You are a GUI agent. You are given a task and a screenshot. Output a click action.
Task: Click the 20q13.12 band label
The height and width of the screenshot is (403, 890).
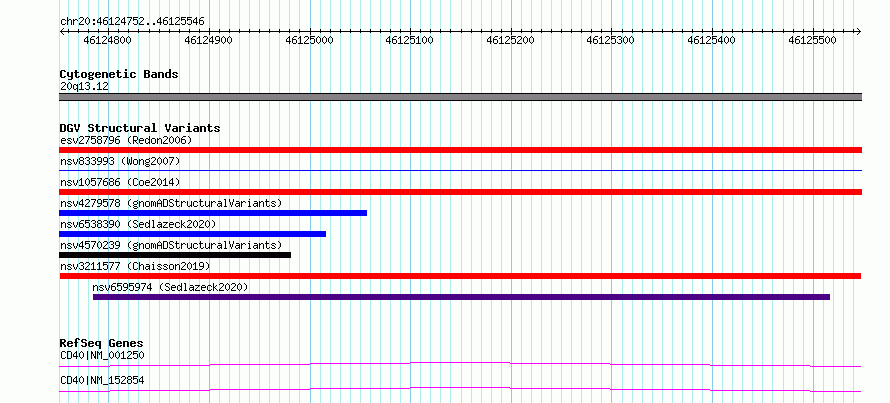click(84, 87)
